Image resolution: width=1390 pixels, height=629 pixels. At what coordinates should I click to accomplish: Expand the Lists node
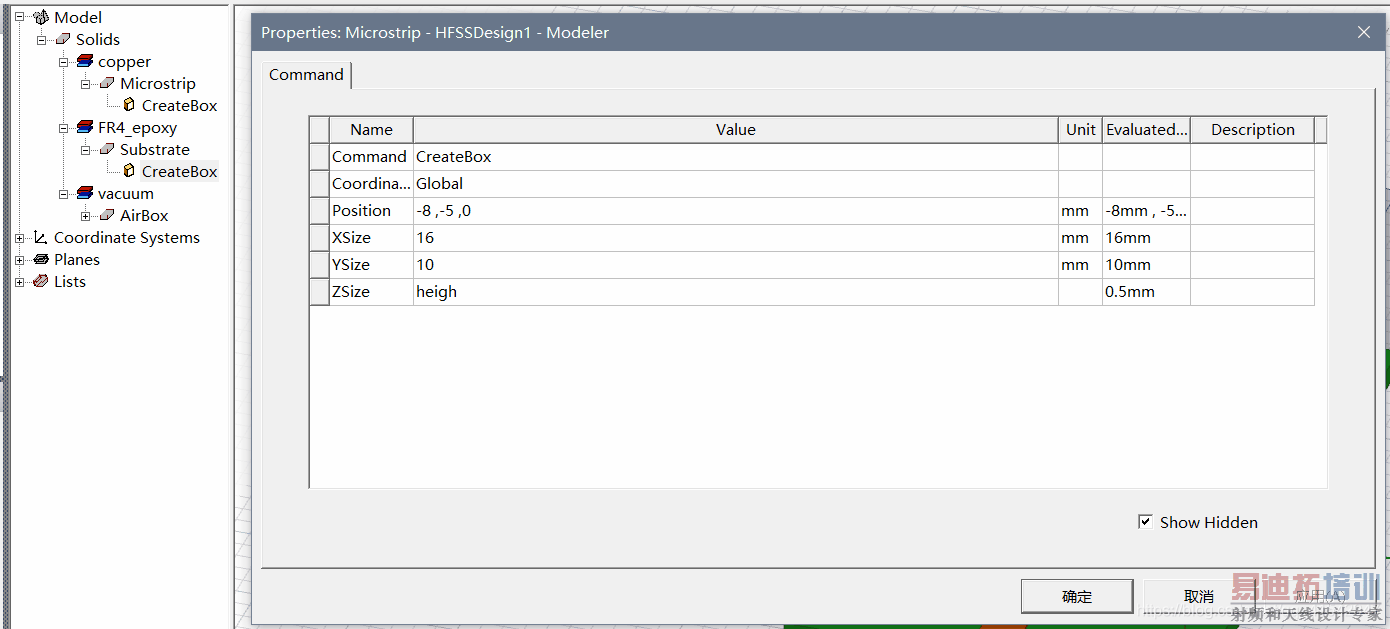[19, 281]
